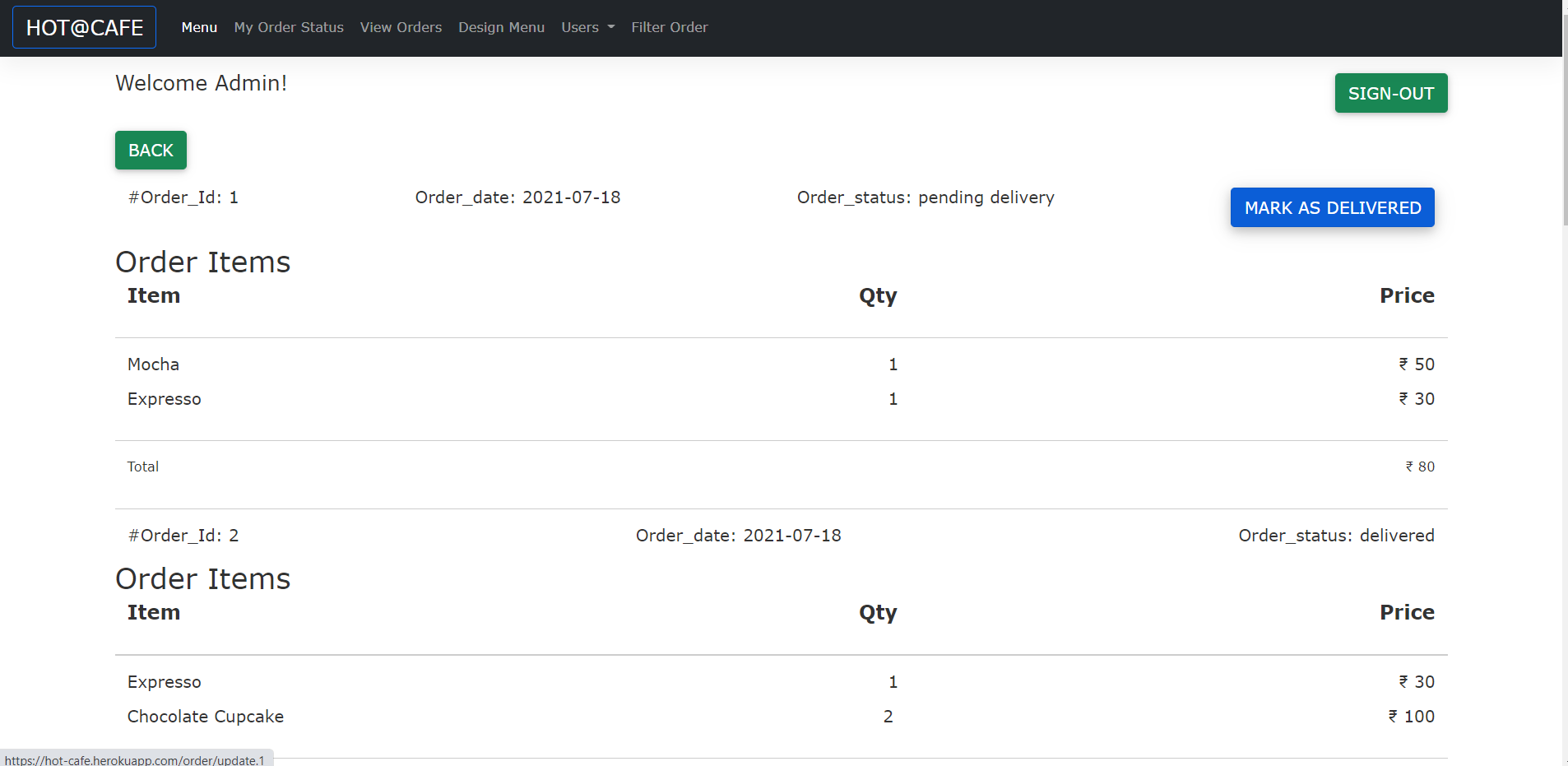This screenshot has width=1568, height=766.
Task: Click the BACK button
Action: coord(151,150)
